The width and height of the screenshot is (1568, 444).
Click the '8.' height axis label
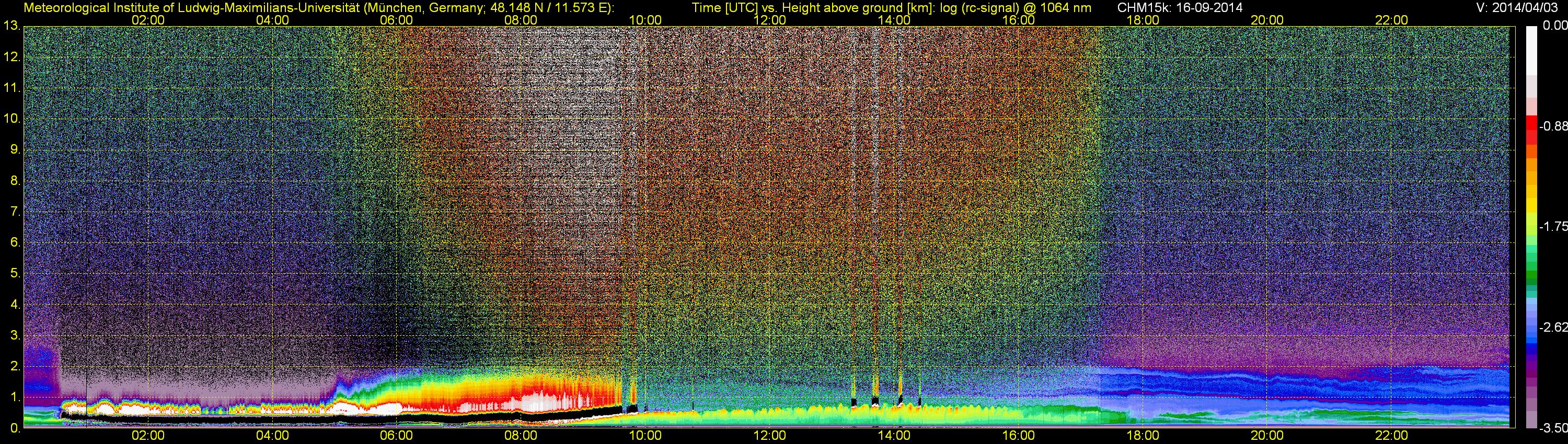15,181
